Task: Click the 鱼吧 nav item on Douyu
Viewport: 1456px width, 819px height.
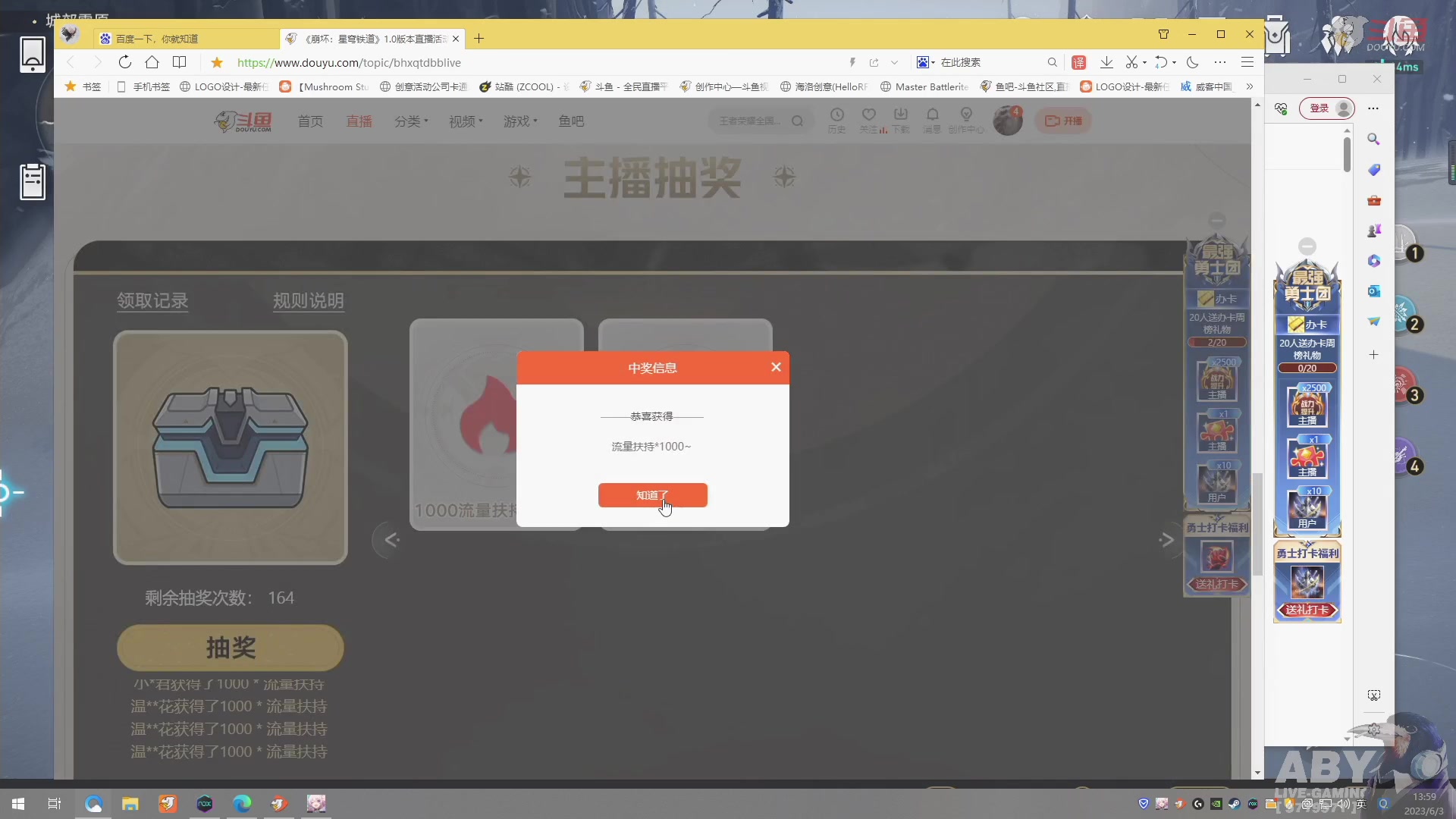Action: 571,121
